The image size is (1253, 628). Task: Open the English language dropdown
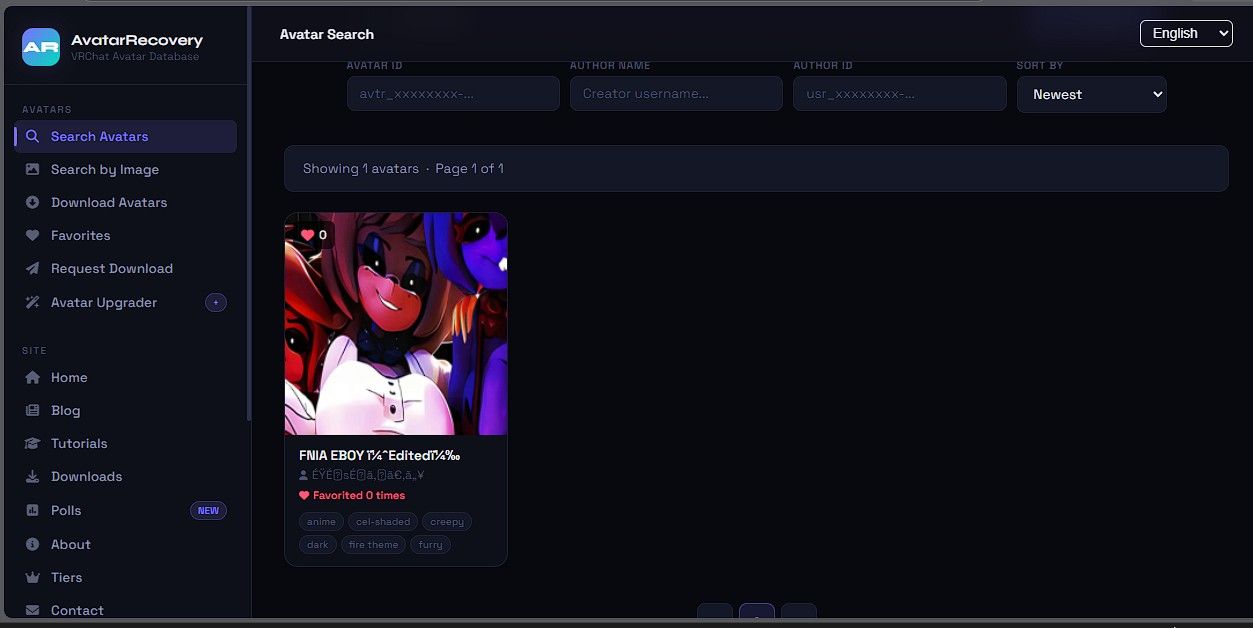1186,33
